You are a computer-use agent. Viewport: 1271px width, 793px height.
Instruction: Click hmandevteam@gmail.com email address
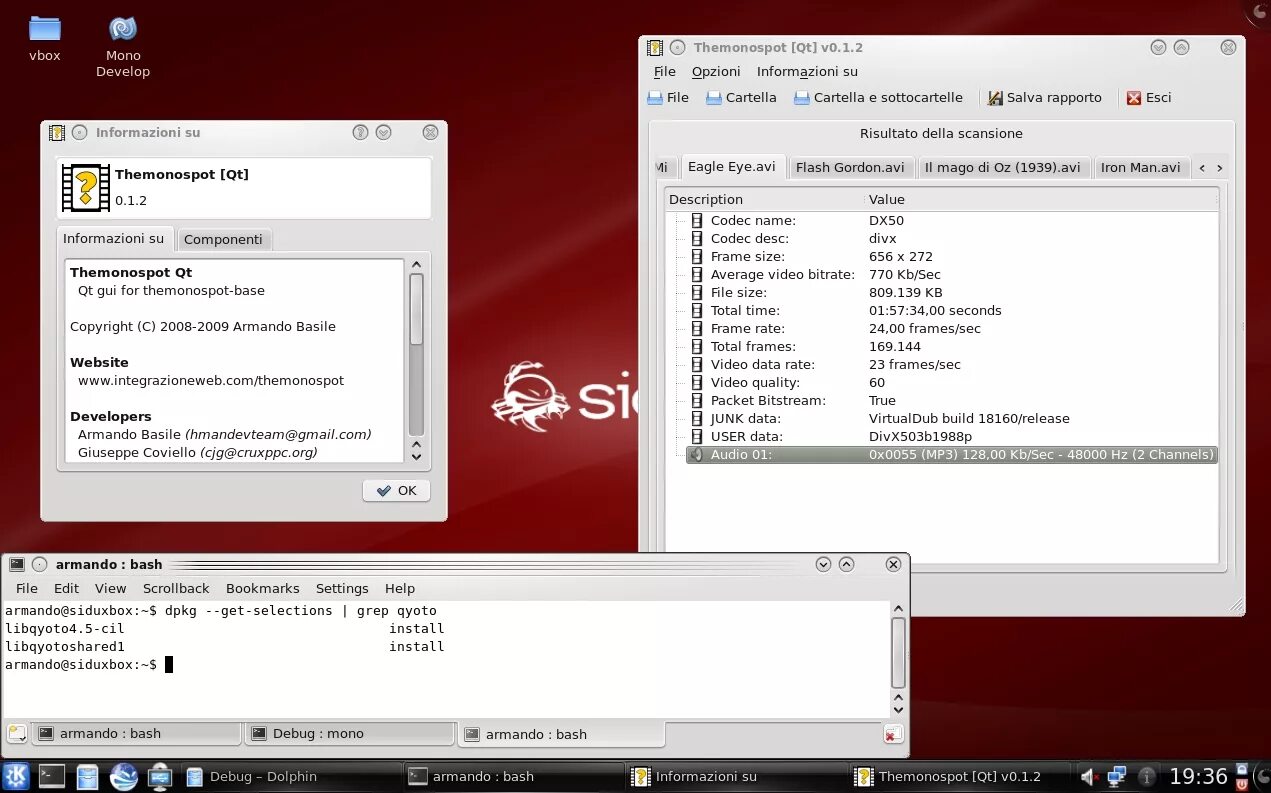[278, 434]
